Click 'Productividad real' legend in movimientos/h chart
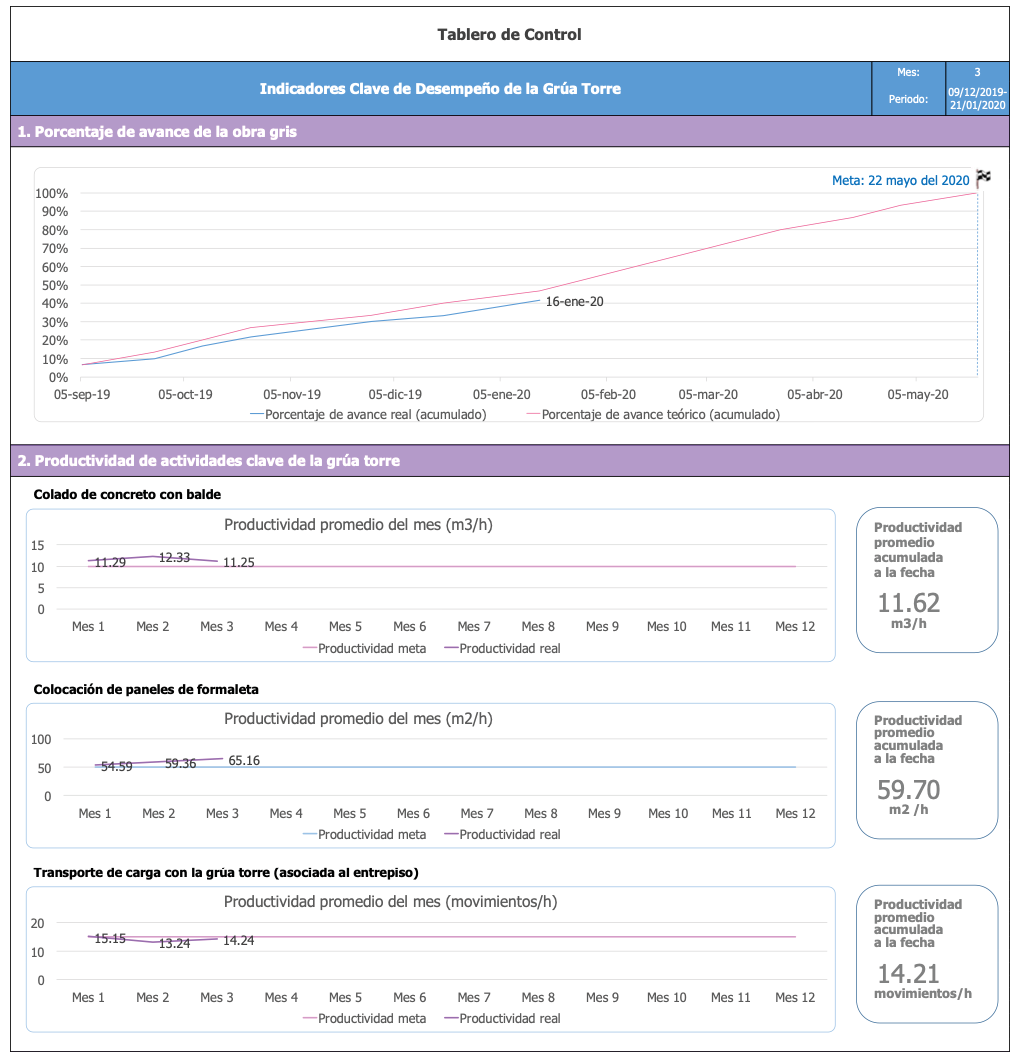 509,1018
